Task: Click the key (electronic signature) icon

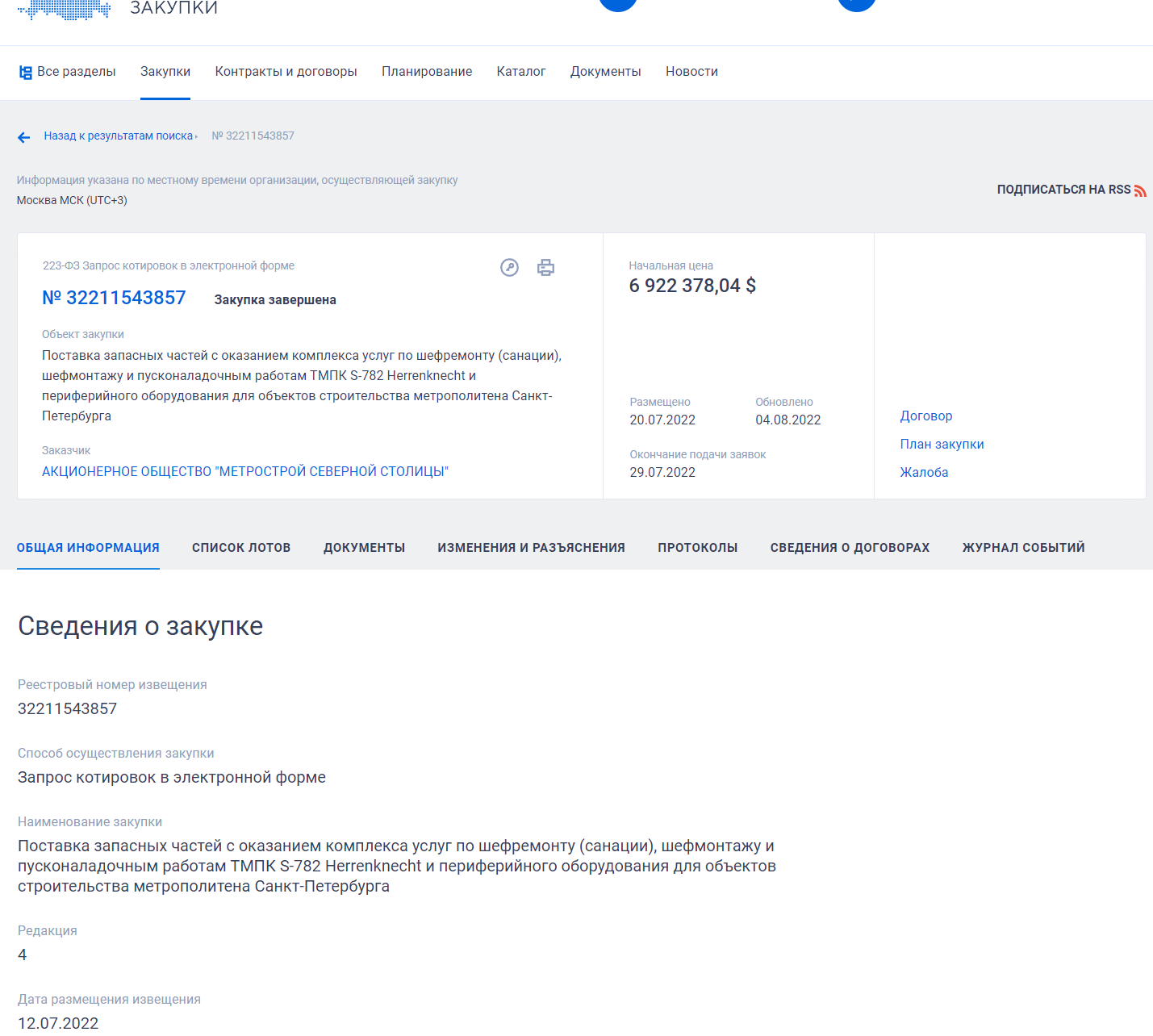Action: click(509, 268)
